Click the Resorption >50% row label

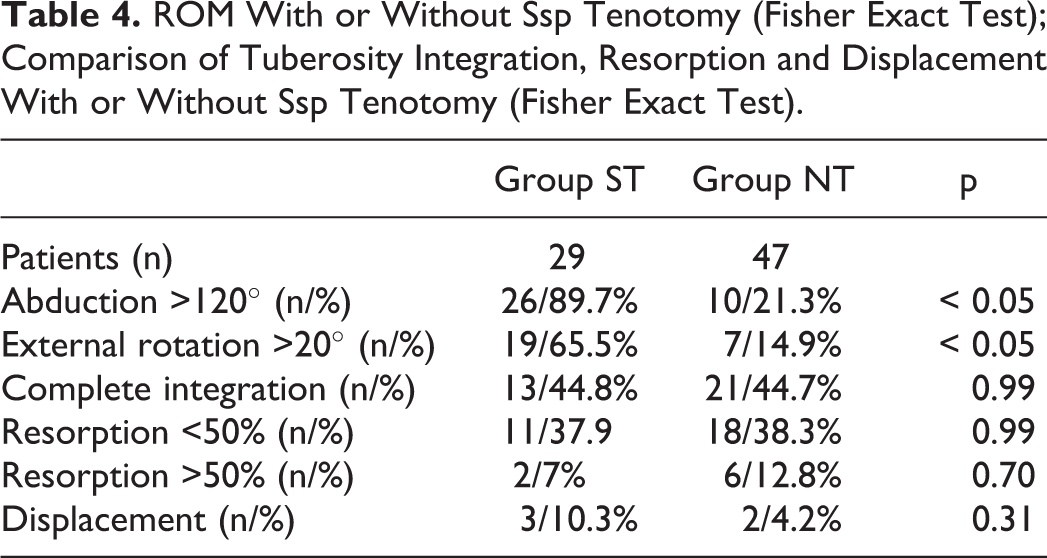tap(176, 477)
